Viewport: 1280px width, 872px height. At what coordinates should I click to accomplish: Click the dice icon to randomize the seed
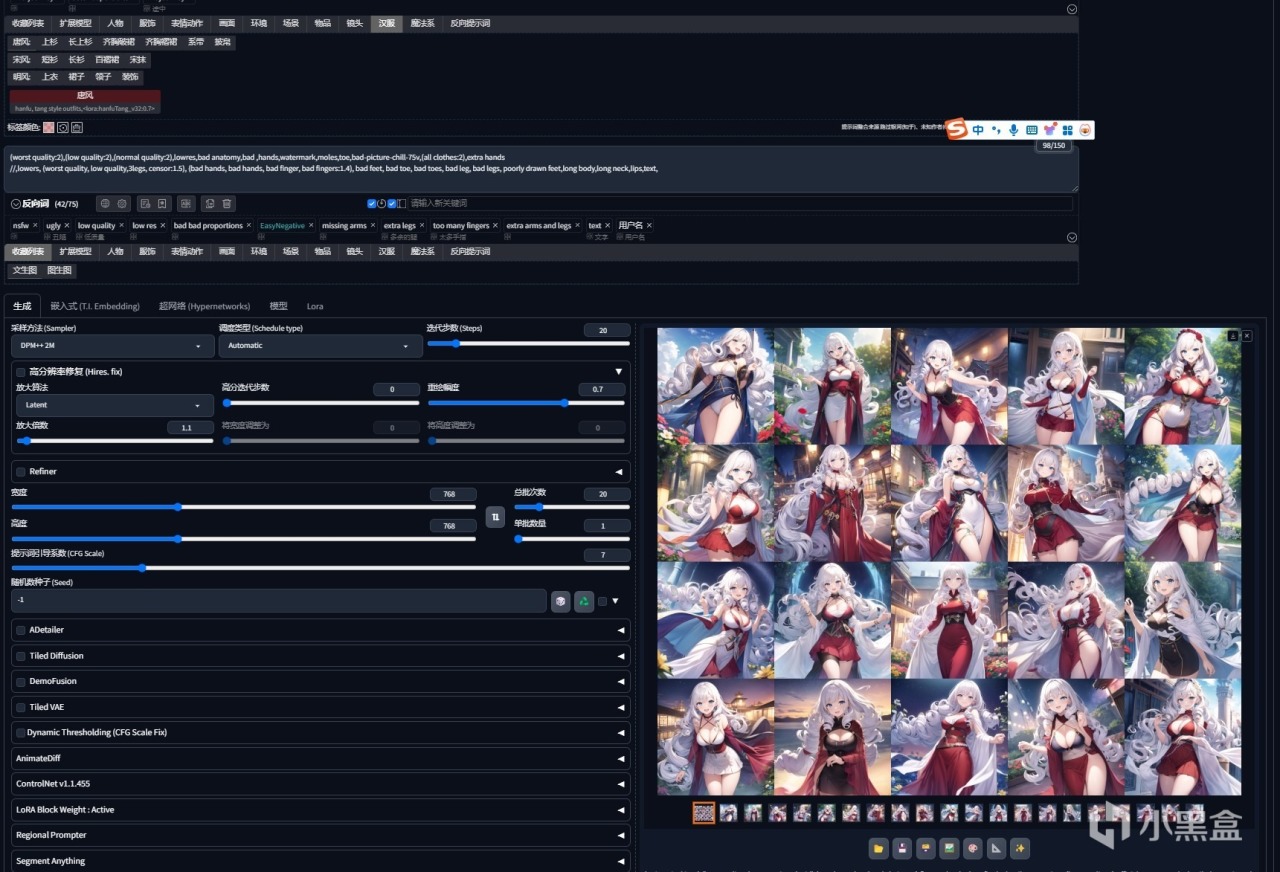coord(561,601)
